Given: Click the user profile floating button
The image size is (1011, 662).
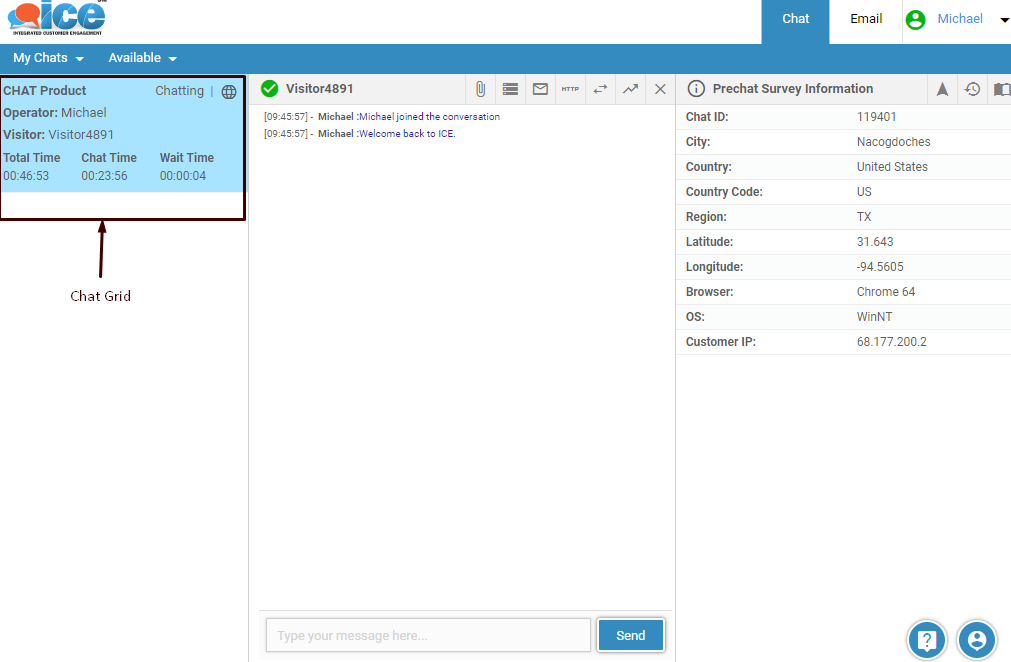Looking at the screenshot, I should [x=977, y=640].
